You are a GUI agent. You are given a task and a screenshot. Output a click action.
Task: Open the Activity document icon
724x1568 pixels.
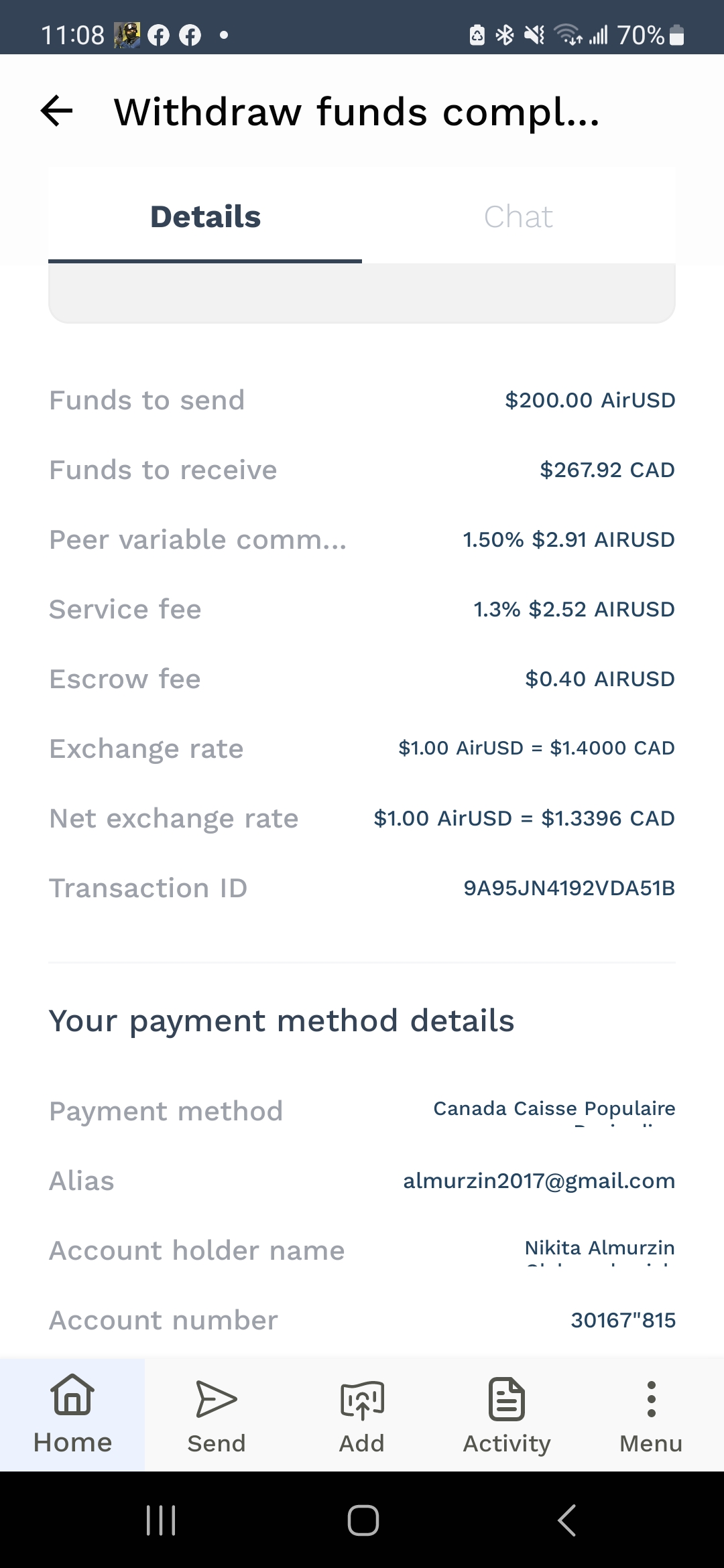pos(507,1398)
